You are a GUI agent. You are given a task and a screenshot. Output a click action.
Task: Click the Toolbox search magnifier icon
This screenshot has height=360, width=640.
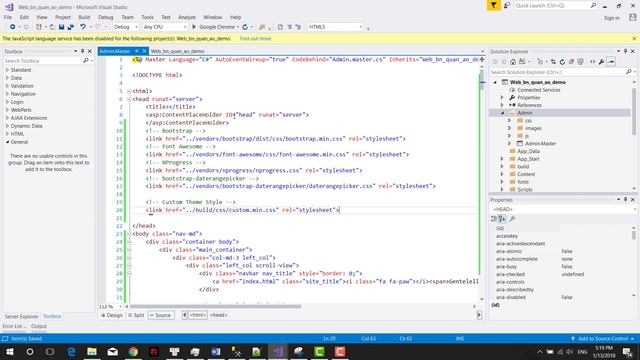86,61
